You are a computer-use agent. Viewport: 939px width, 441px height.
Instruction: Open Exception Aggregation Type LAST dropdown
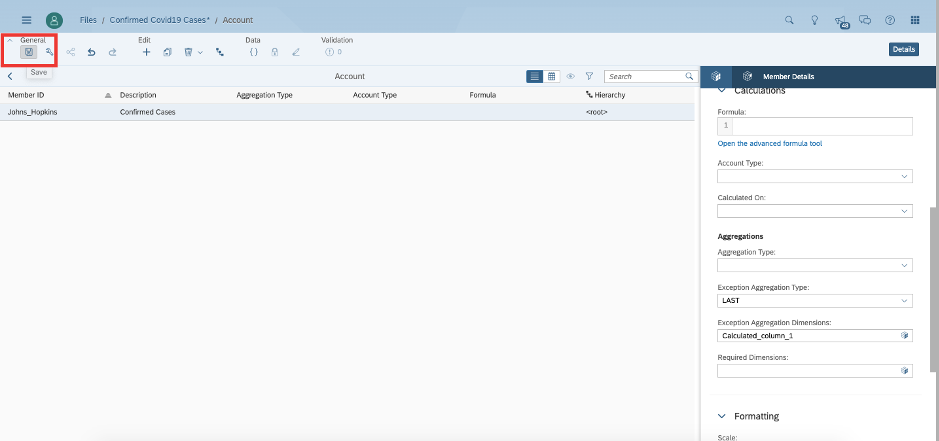814,301
